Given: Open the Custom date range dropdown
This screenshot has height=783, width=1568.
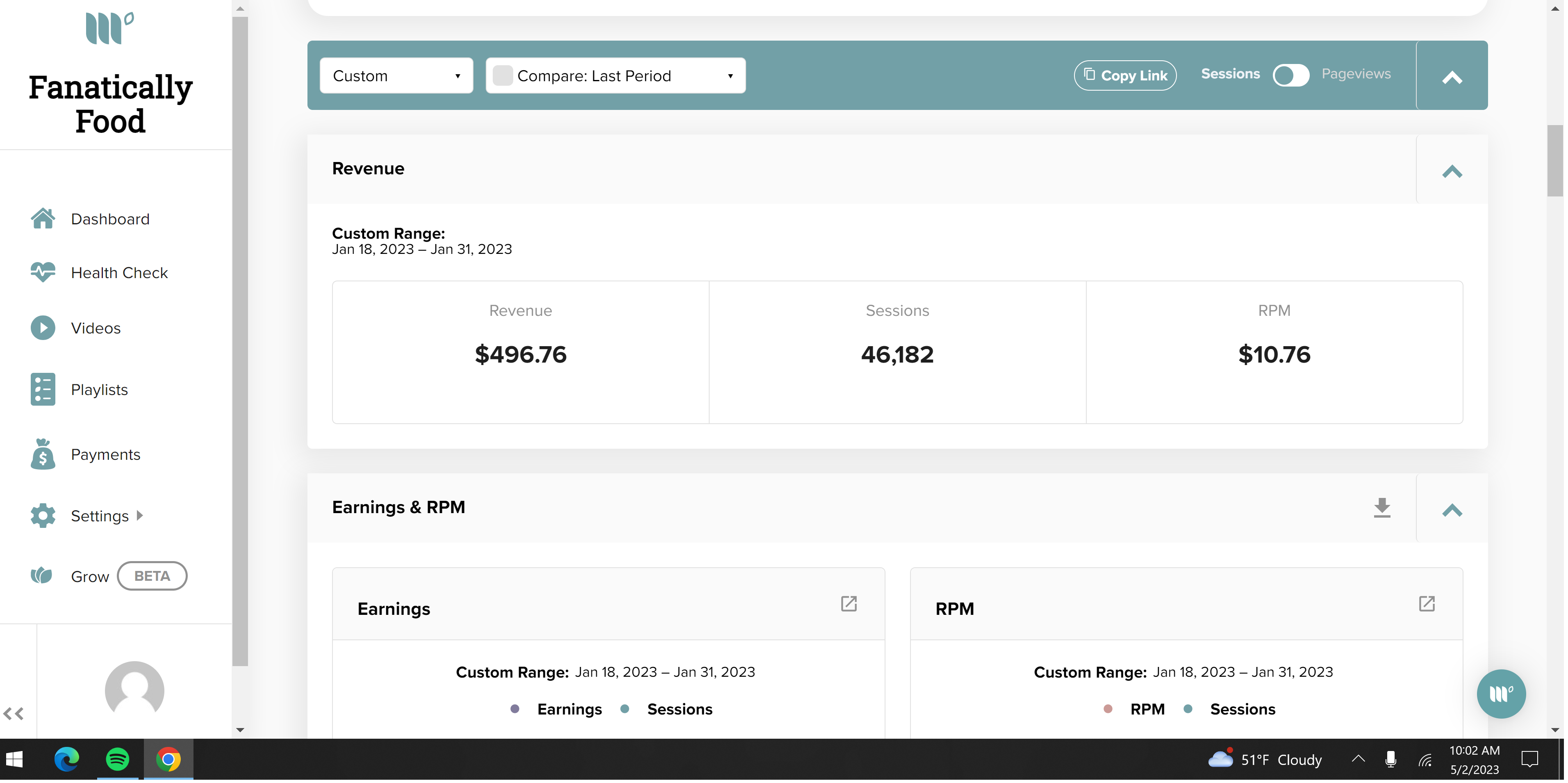Looking at the screenshot, I should (x=396, y=75).
